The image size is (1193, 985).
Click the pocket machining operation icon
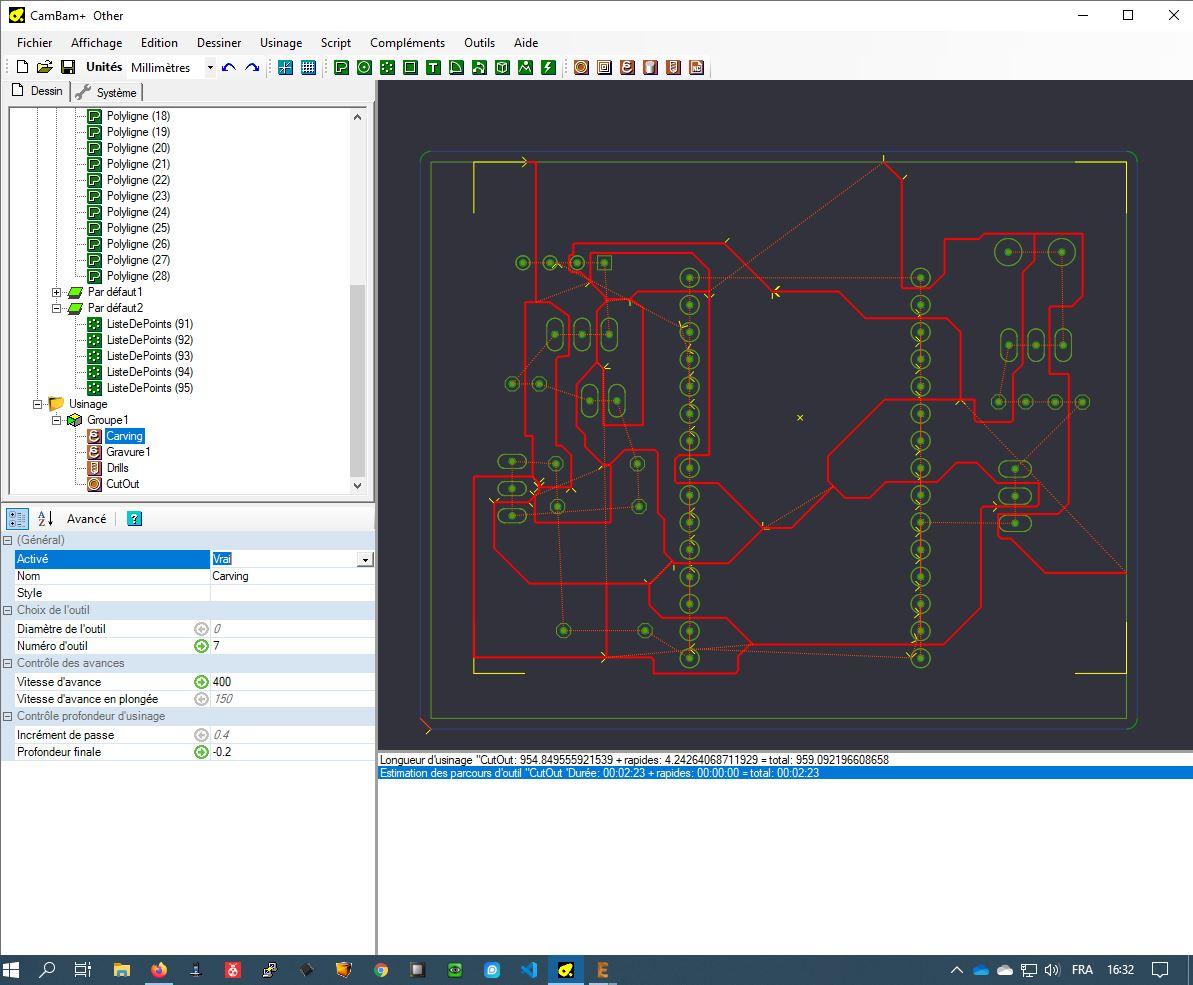click(x=604, y=68)
